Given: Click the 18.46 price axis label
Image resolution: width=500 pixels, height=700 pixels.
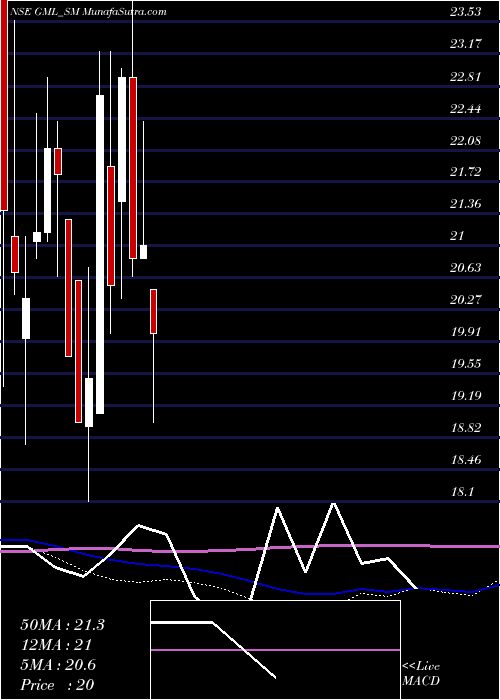Looking at the screenshot, I should point(466,459).
